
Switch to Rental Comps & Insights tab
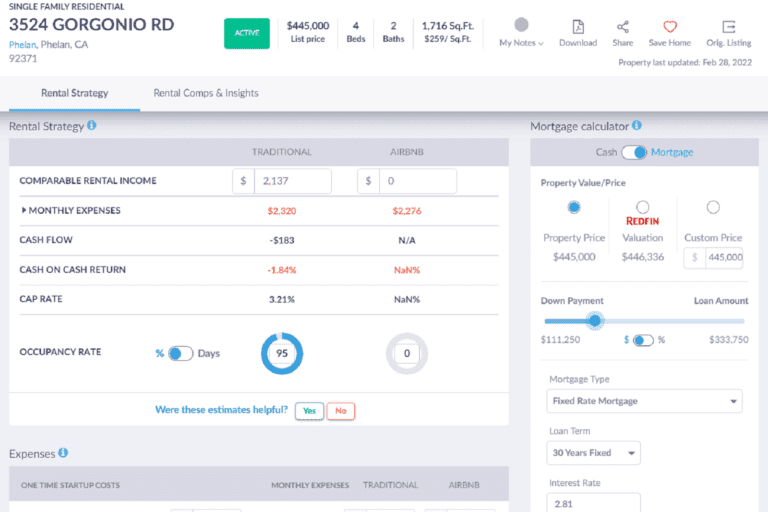205,93
